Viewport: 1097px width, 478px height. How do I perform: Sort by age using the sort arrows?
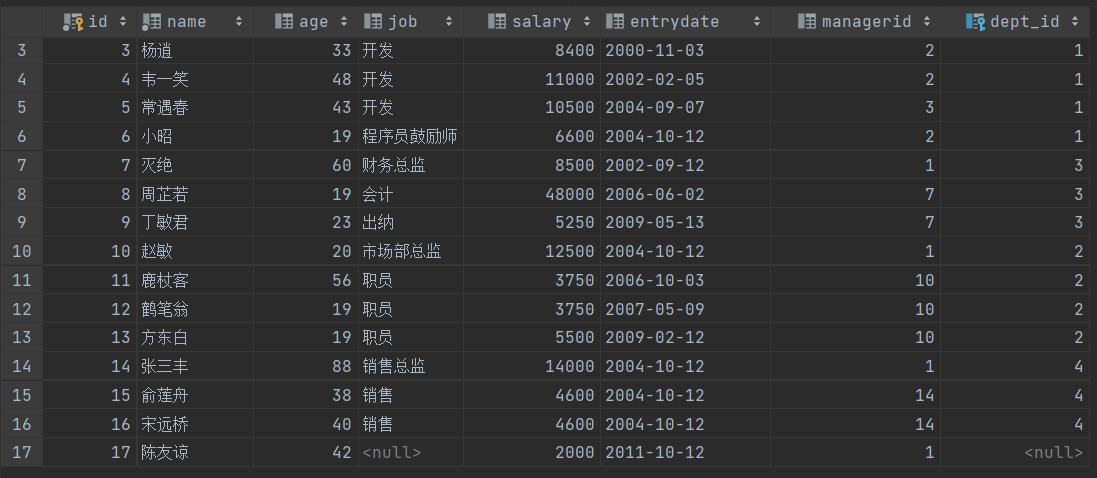point(344,22)
